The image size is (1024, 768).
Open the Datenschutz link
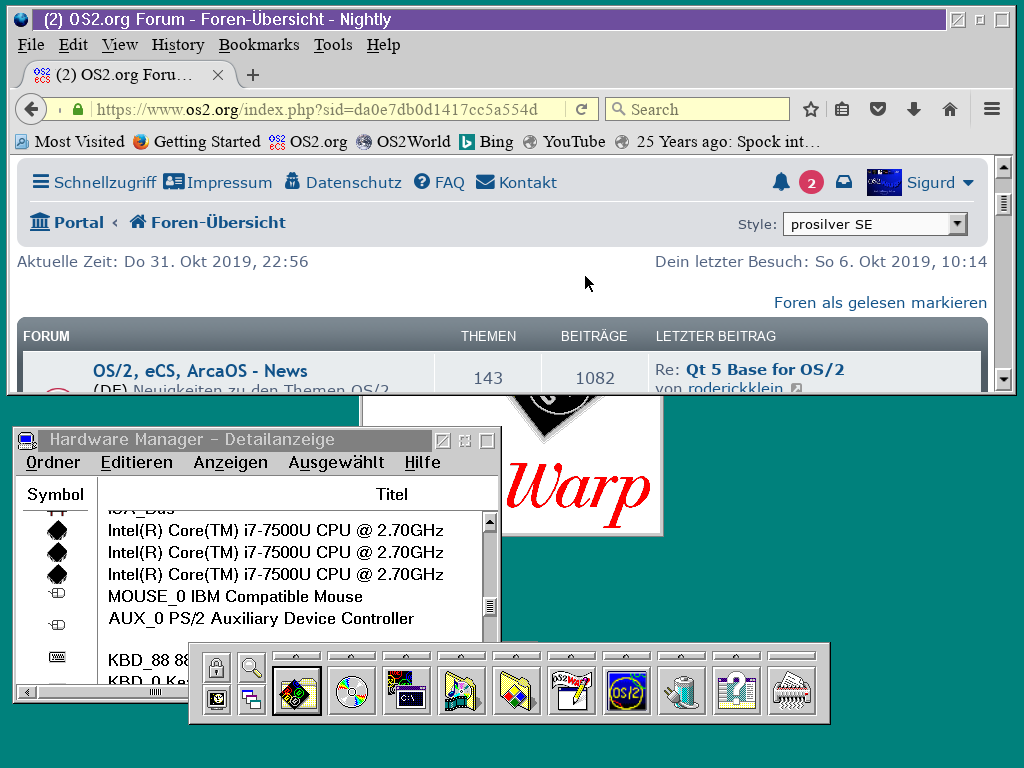click(x=344, y=182)
